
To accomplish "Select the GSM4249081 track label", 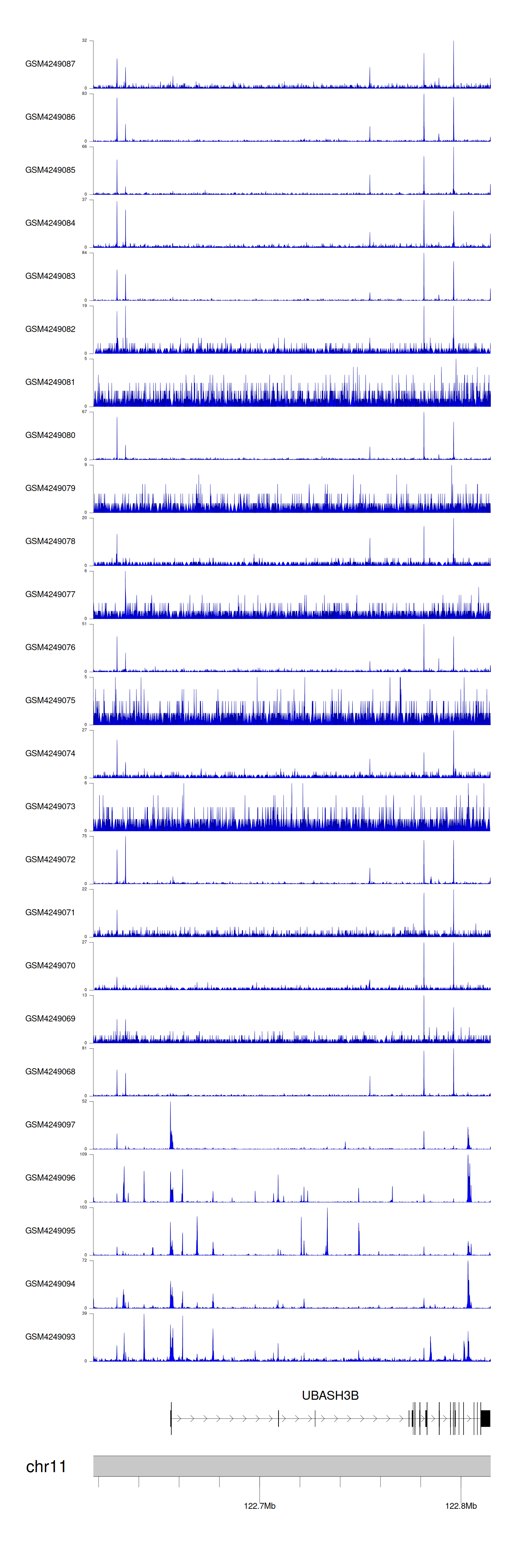I will pyautogui.click(x=50, y=382).
